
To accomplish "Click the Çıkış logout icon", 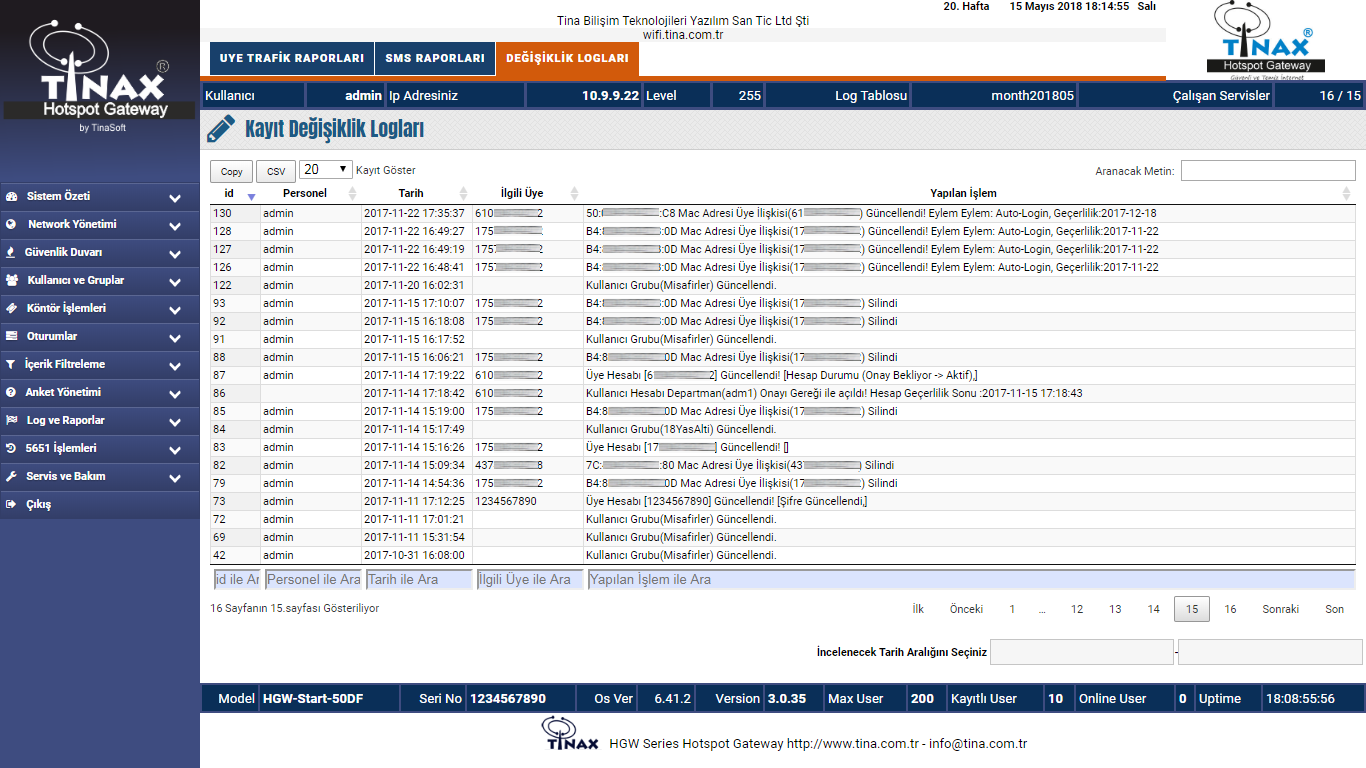I will coord(11,505).
